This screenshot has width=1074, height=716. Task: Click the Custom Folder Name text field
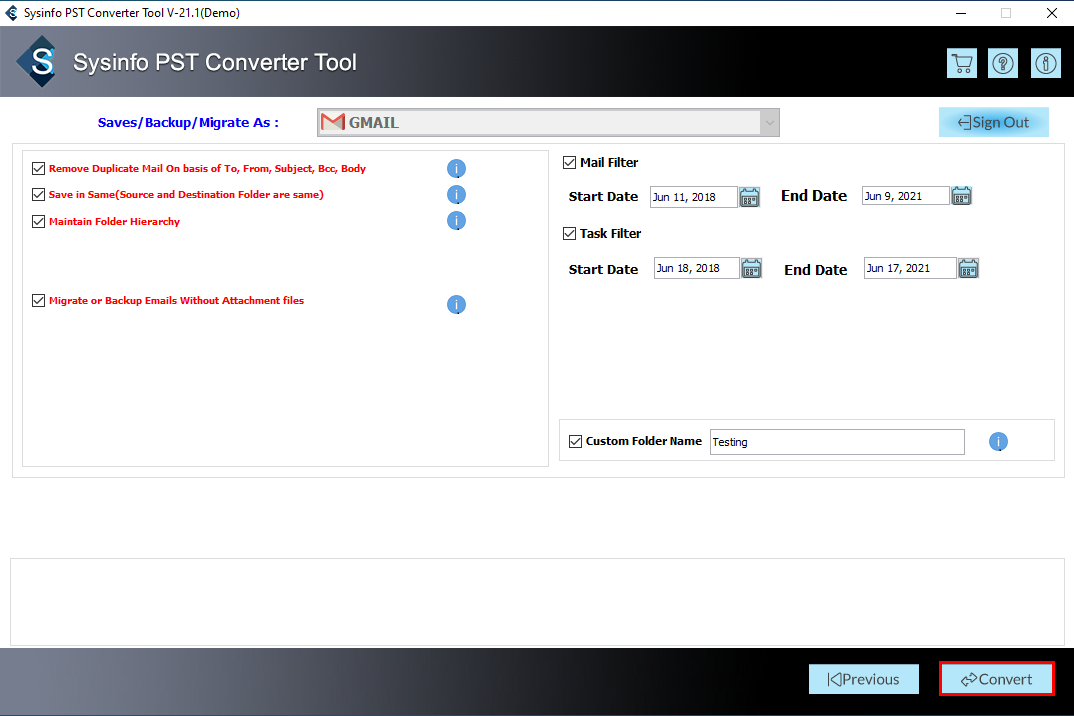coord(837,442)
